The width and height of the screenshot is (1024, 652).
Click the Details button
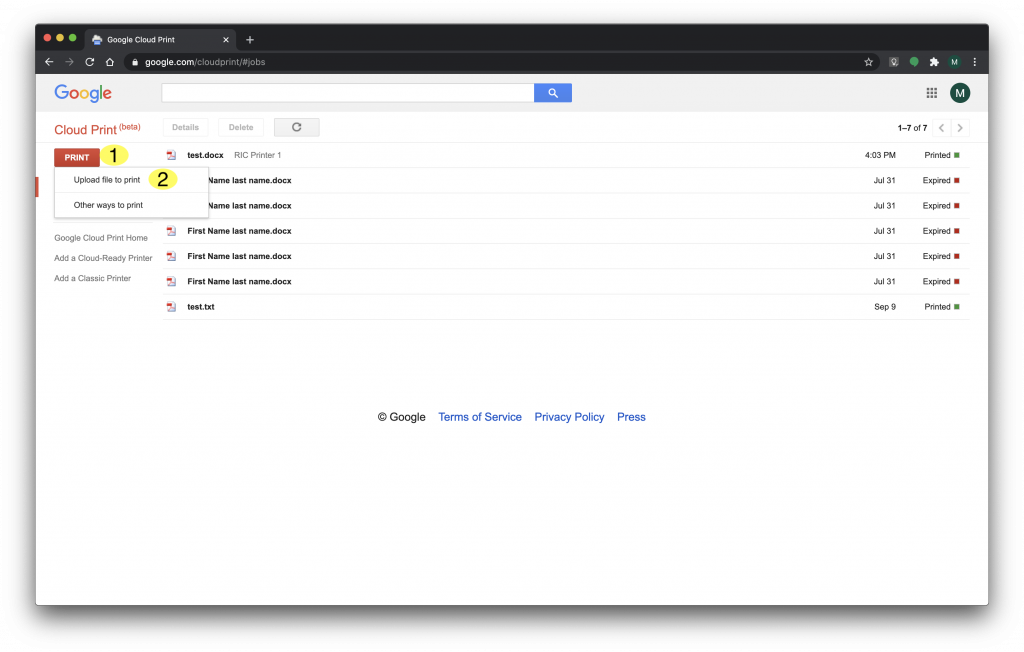pyautogui.click(x=185, y=127)
